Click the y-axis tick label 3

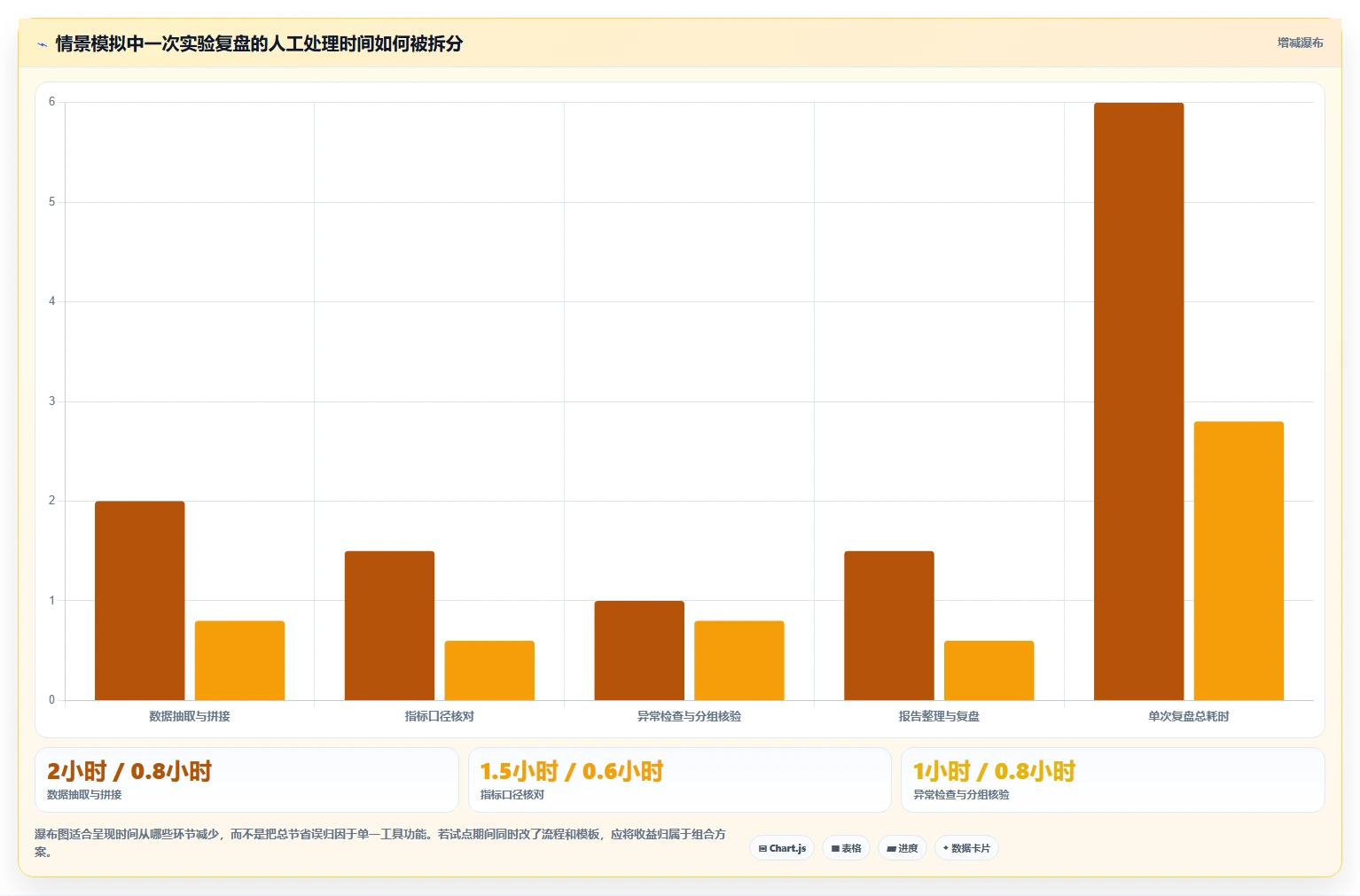tap(51, 401)
